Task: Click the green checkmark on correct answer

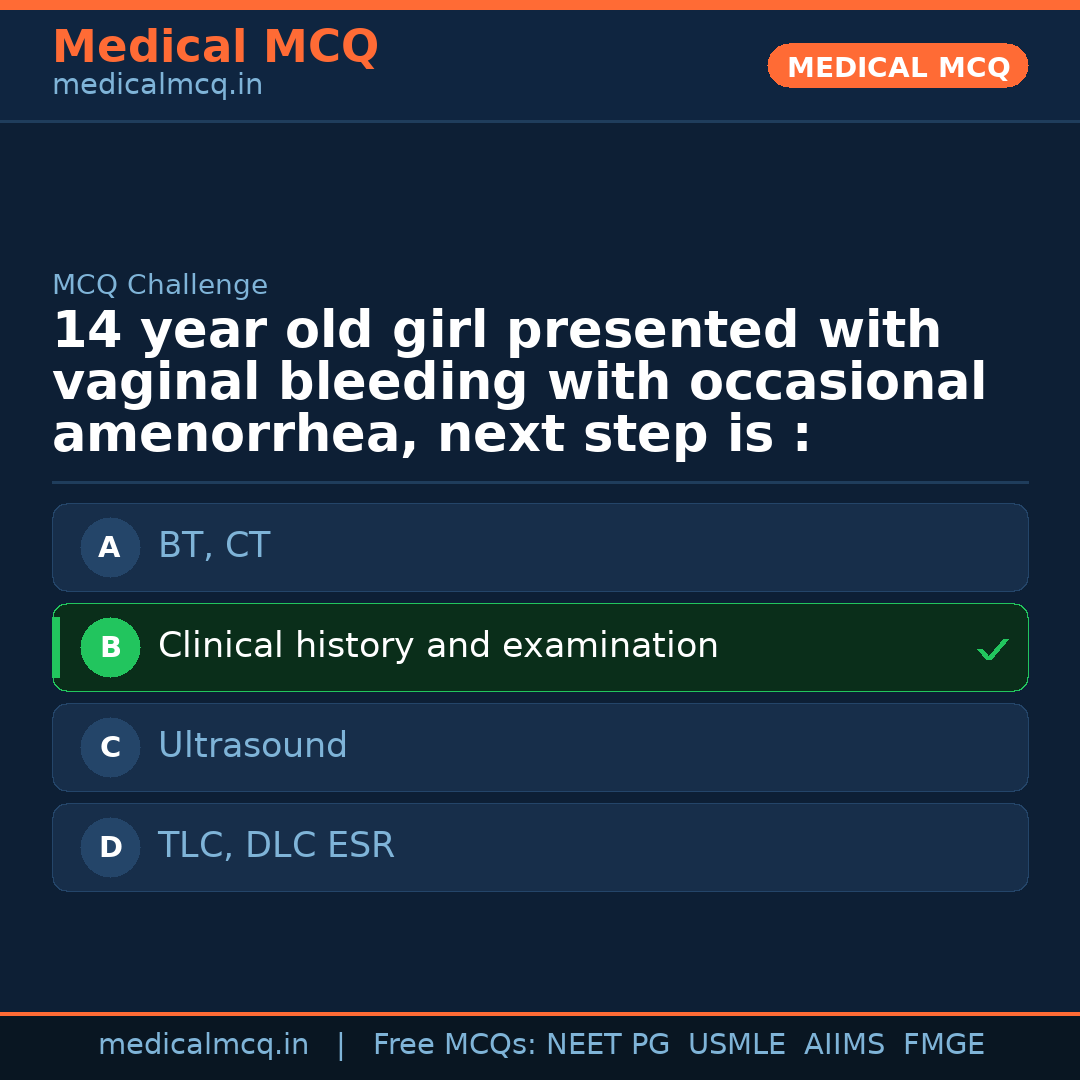Action: pos(993,649)
